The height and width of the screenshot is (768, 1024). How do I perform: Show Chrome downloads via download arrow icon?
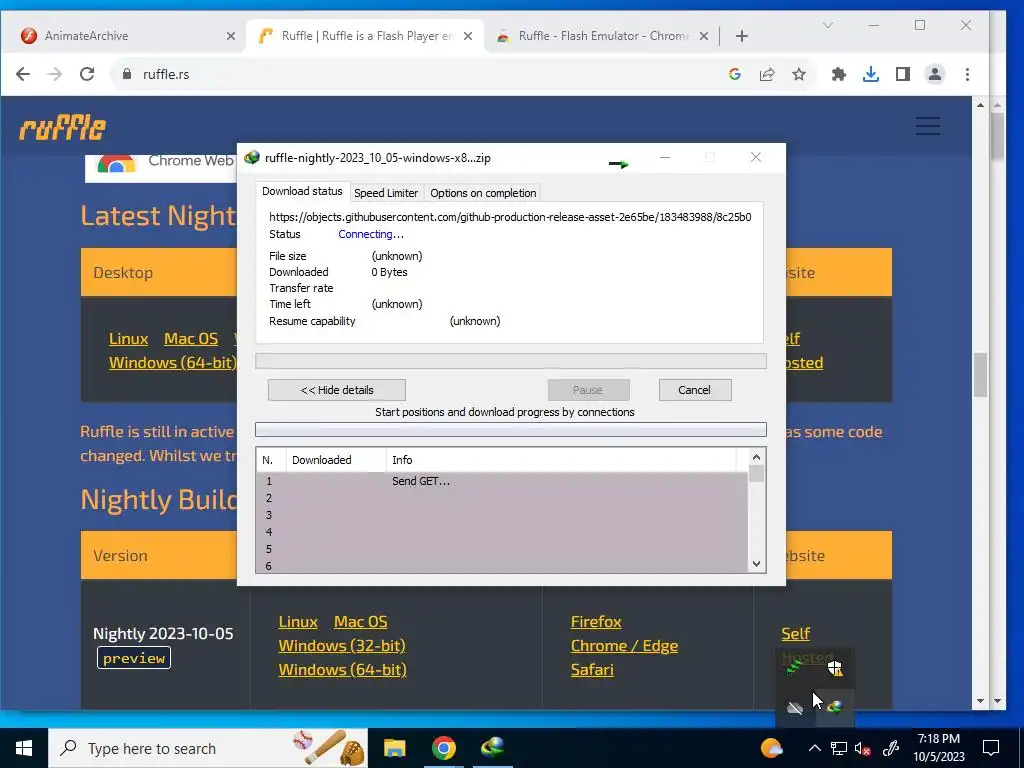click(871, 74)
